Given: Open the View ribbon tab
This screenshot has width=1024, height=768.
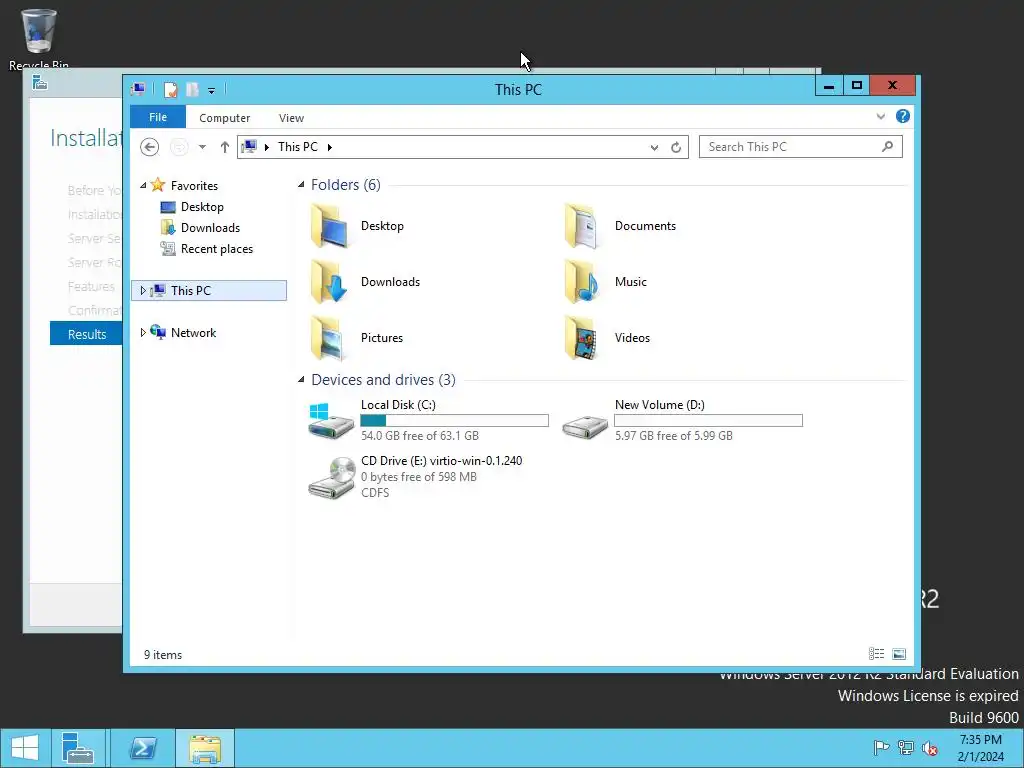Looking at the screenshot, I should click(291, 118).
